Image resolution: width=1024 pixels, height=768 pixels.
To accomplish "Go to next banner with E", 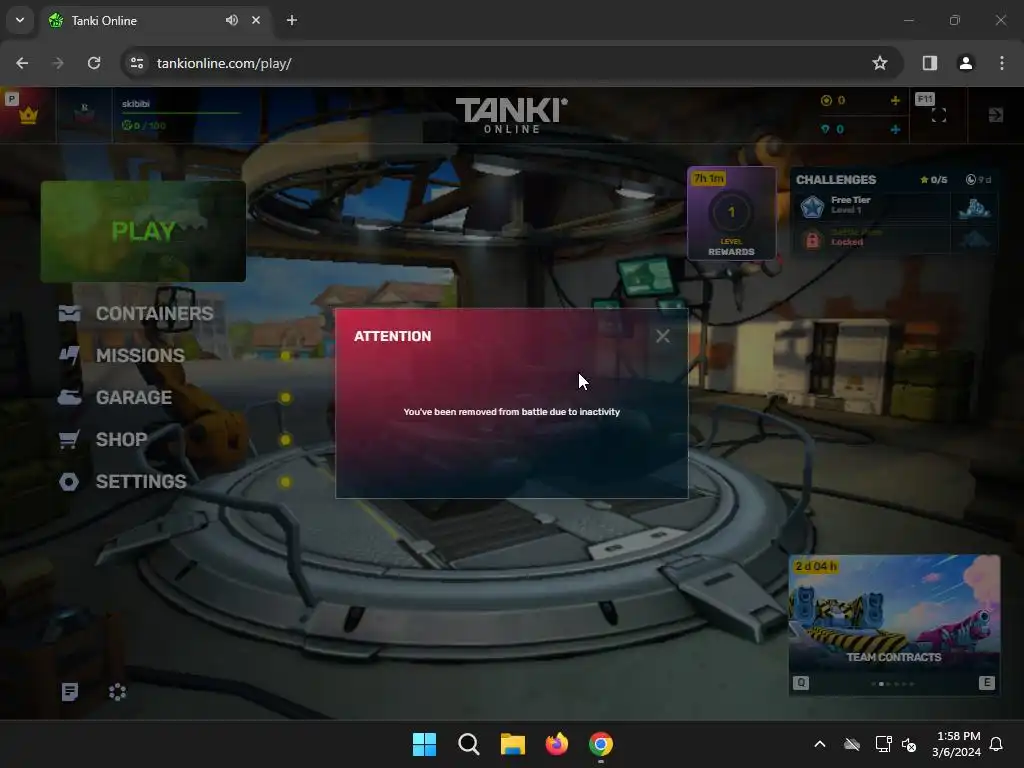I will click(x=986, y=683).
